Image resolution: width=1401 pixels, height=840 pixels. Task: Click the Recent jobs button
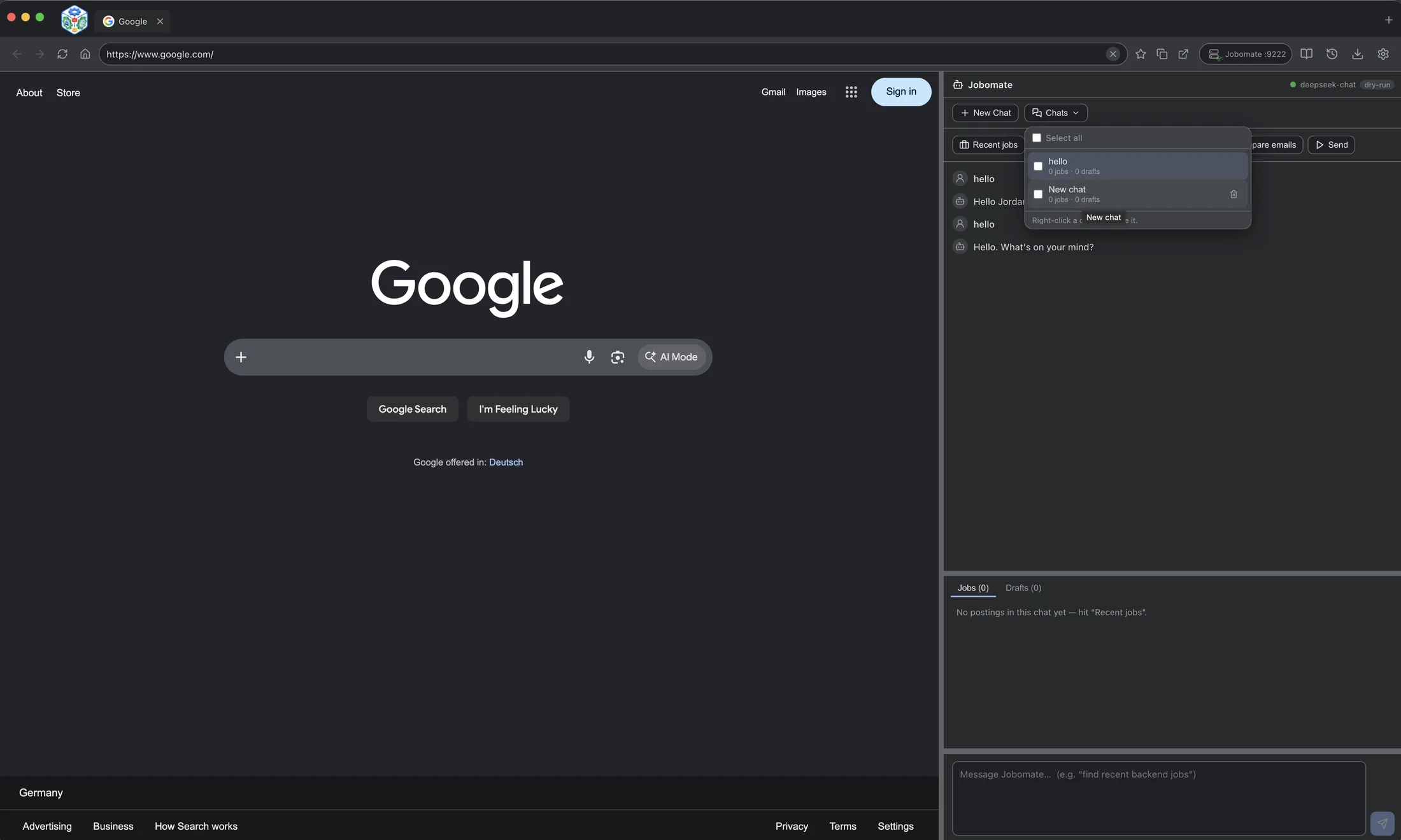coord(988,145)
